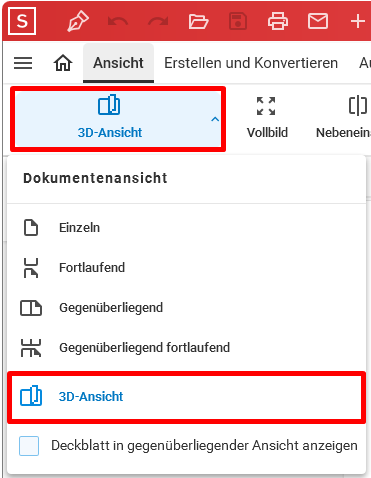Undo the last action
371x478 pixels.
118,22
